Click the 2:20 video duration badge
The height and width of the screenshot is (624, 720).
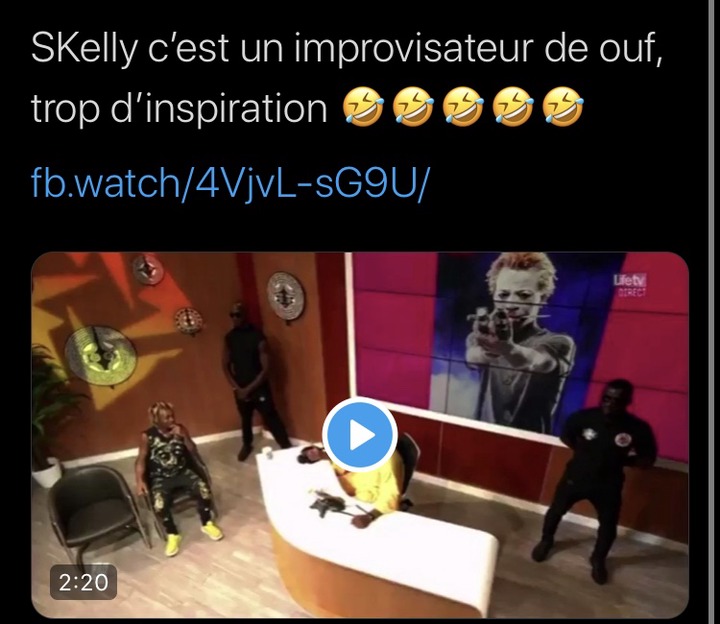pos(83,583)
